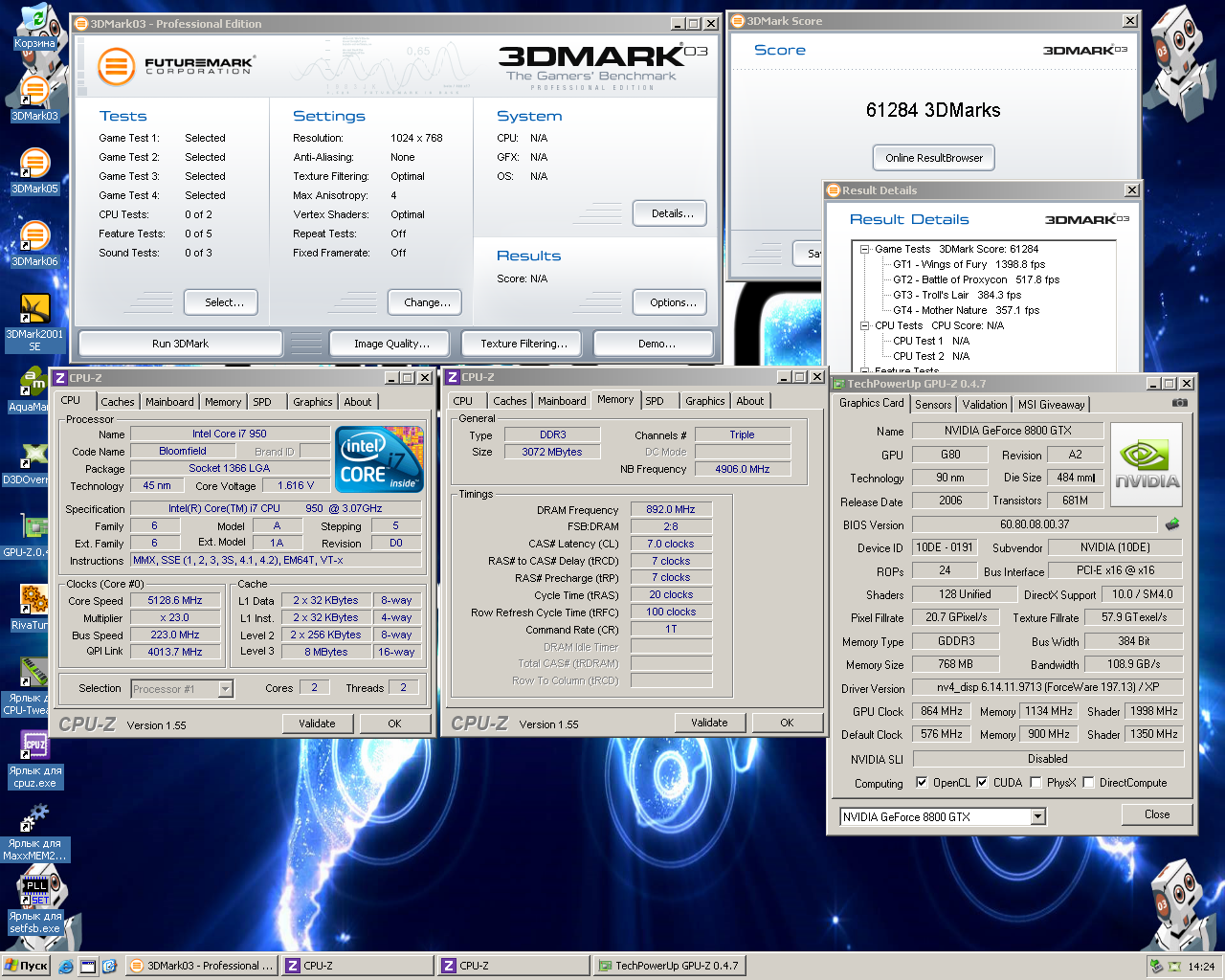Click Validate in the Memory timings CPU-Z window
1225x980 pixels.
point(709,723)
